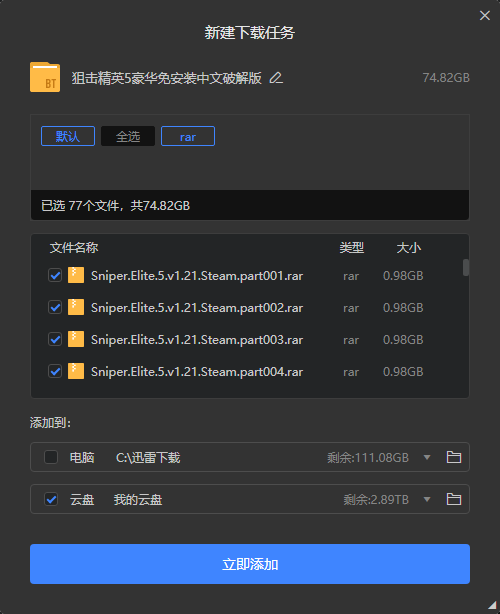Open folder browser for 云盘 location
The height and width of the screenshot is (614, 500).
click(x=454, y=499)
